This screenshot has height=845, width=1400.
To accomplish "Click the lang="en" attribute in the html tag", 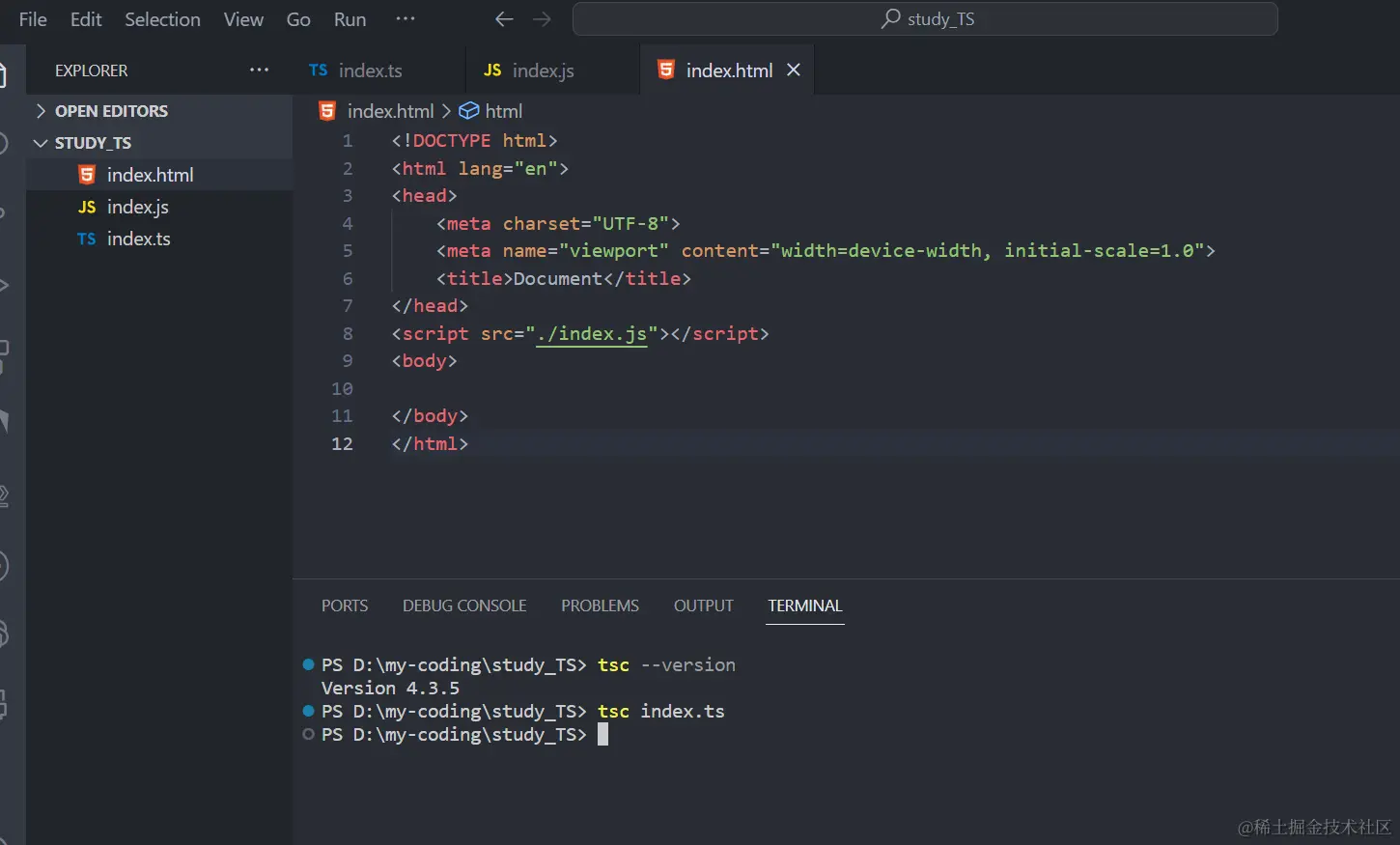I will (x=508, y=169).
